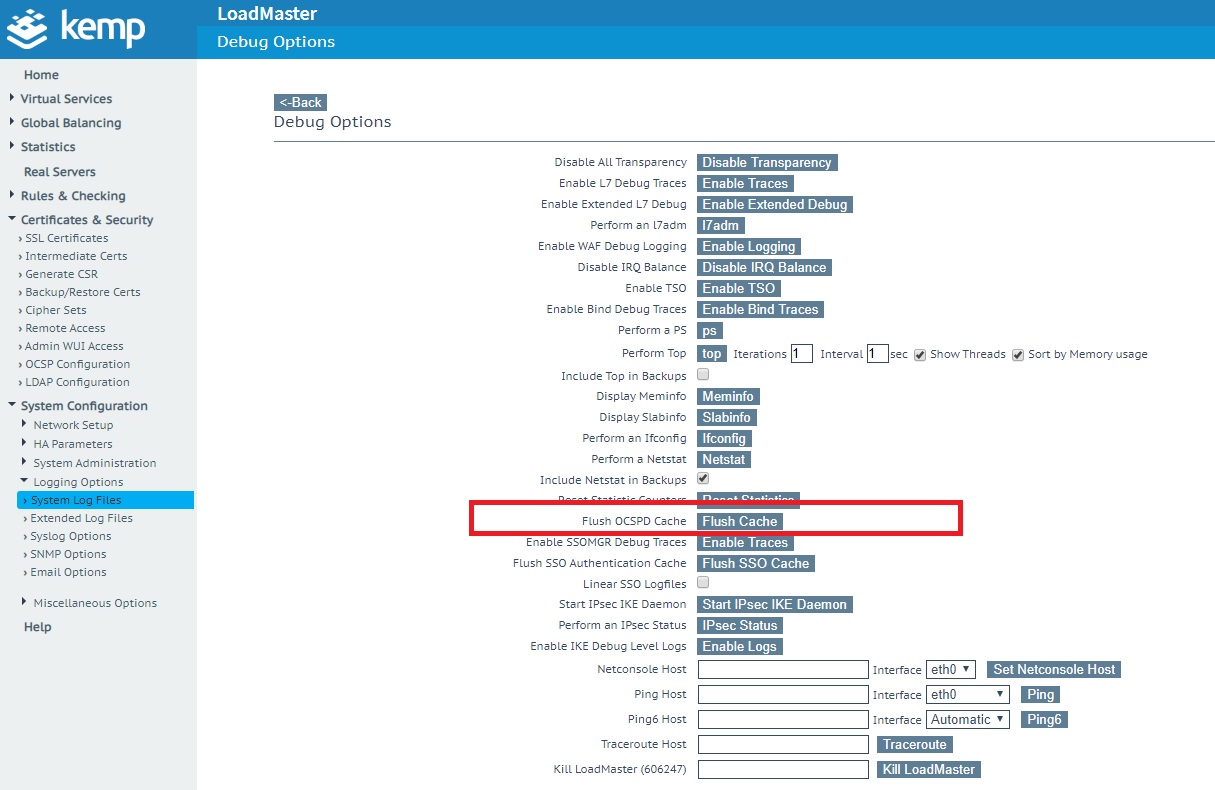Open Home in sidebar
The width and height of the screenshot is (1215, 790).
(41, 75)
